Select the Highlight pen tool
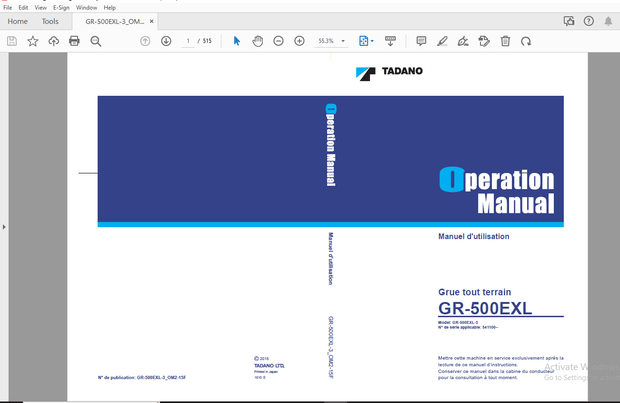Screen dimensions: 620x403 tap(442, 41)
